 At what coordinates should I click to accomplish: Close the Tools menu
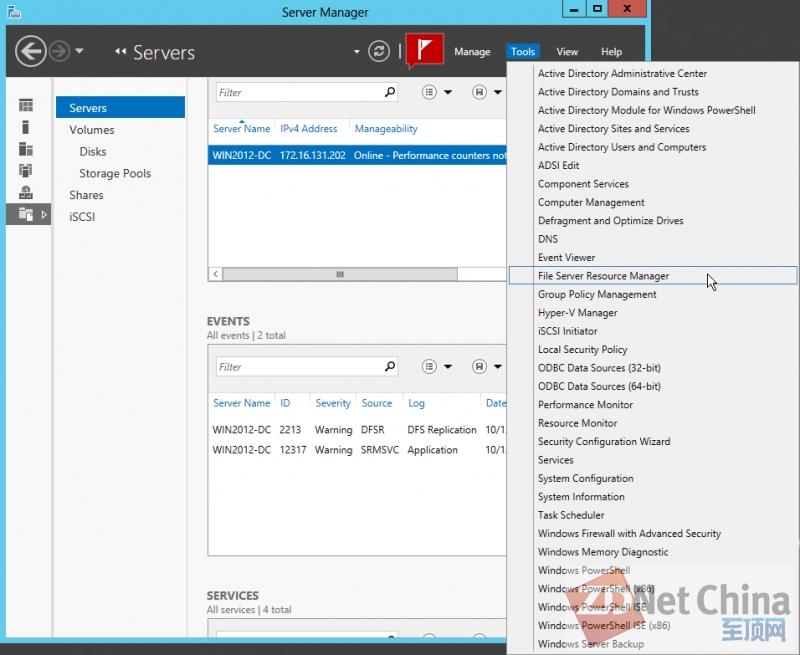pos(523,52)
